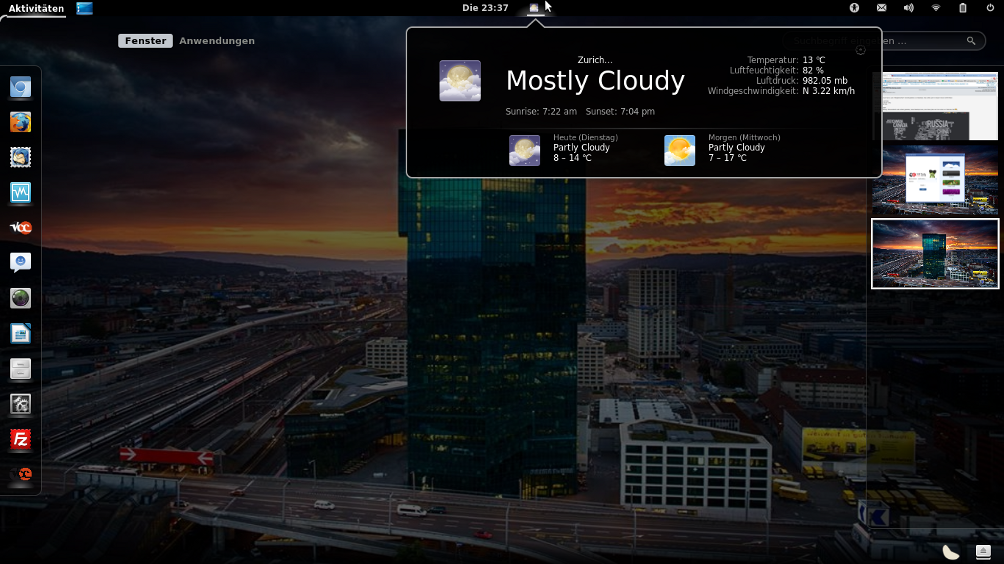Viewport: 1004px width, 564px height.
Task: Open the Empathy chat dash icon
Action: coord(20,263)
